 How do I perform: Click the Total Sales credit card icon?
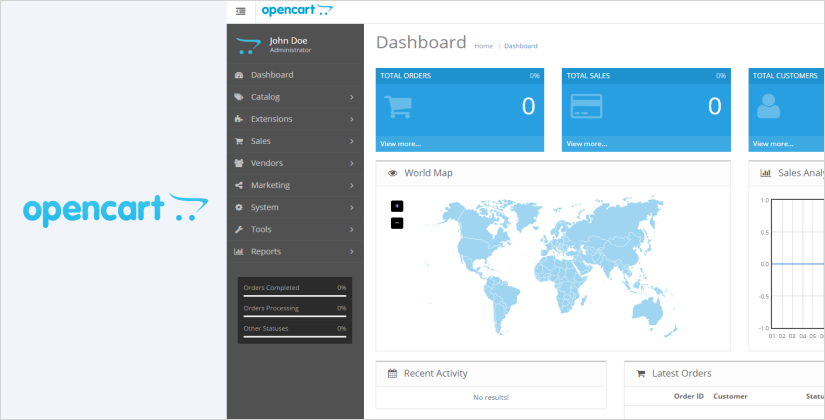[x=584, y=106]
